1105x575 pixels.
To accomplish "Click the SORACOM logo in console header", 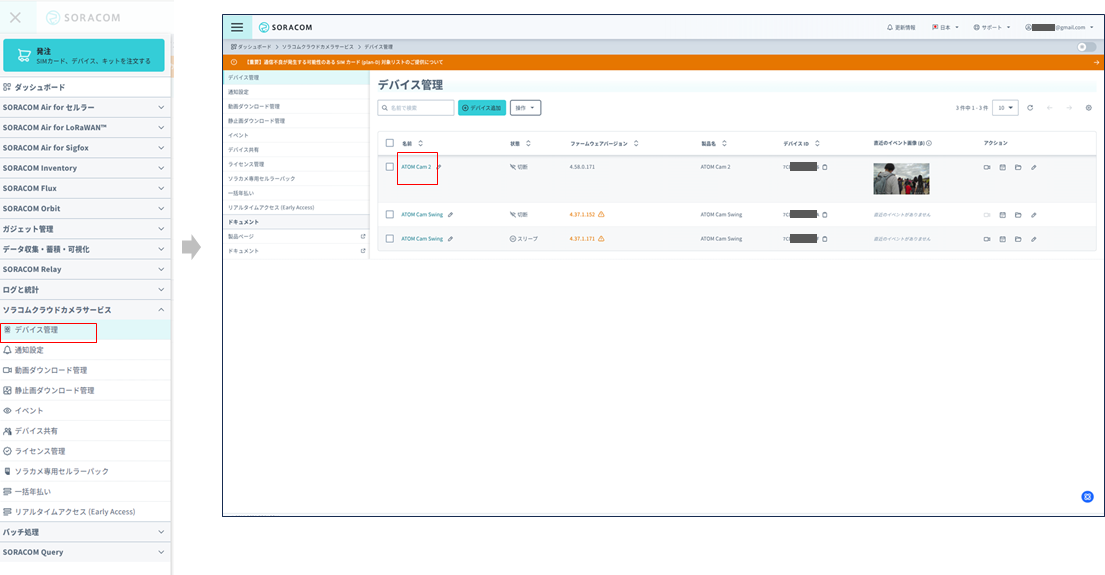I will click(x=285, y=27).
